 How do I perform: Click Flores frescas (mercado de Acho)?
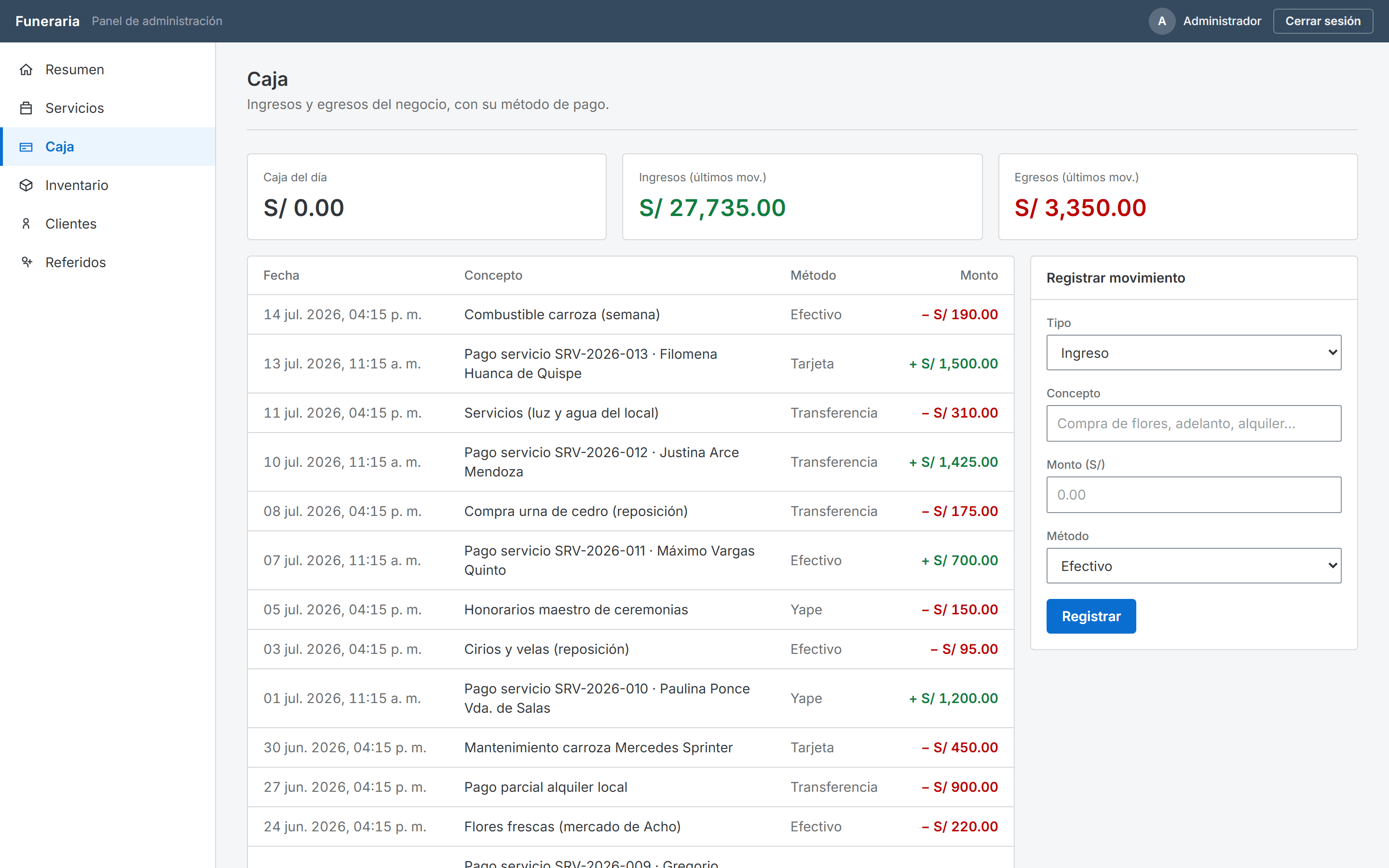(572, 826)
